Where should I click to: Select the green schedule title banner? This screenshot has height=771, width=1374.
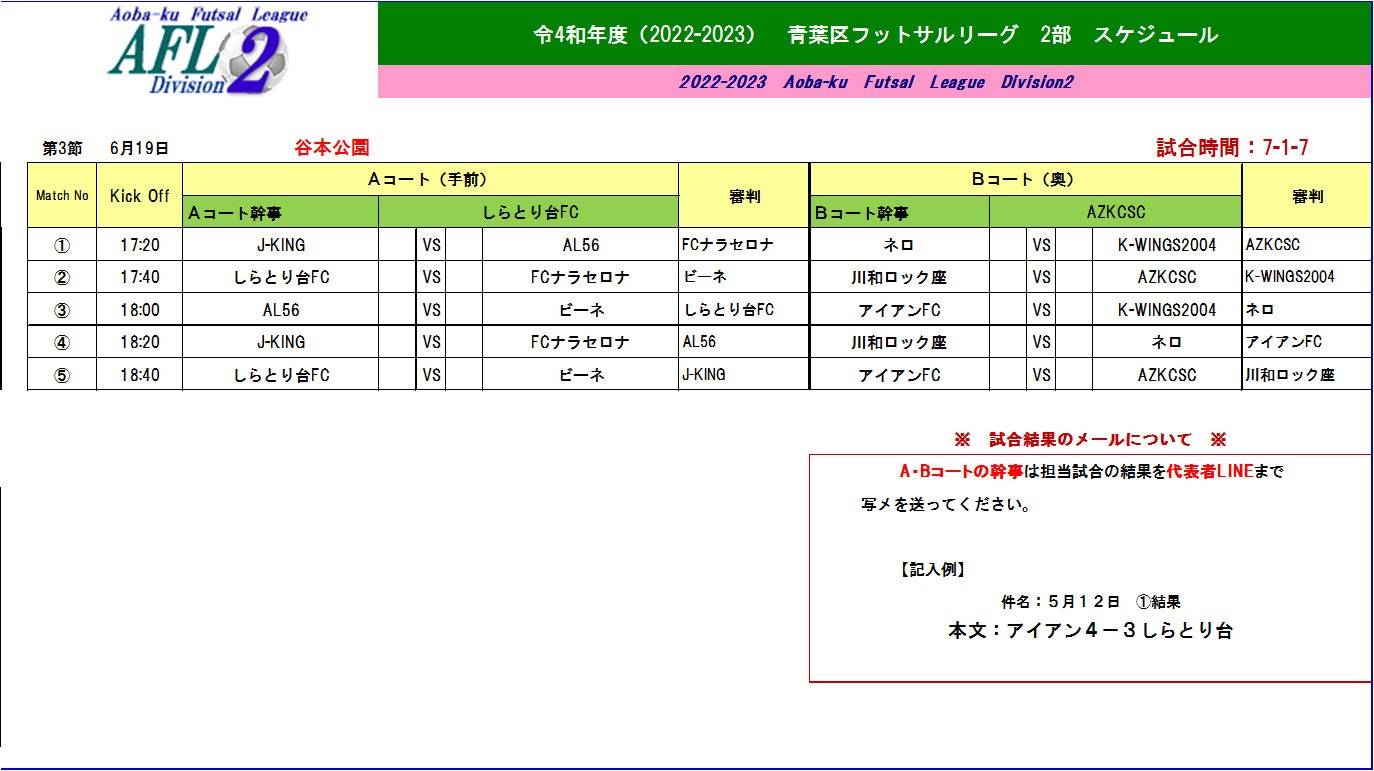click(x=874, y=35)
